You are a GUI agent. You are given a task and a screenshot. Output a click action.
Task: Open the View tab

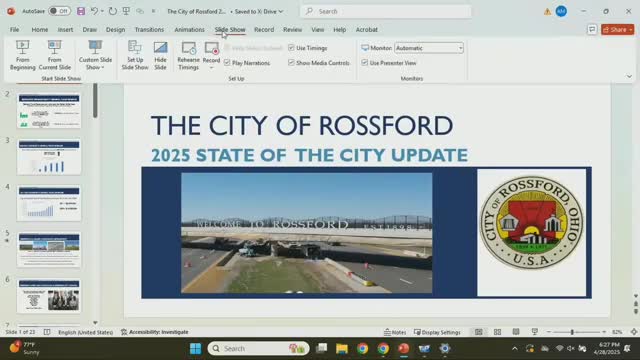(318, 29)
